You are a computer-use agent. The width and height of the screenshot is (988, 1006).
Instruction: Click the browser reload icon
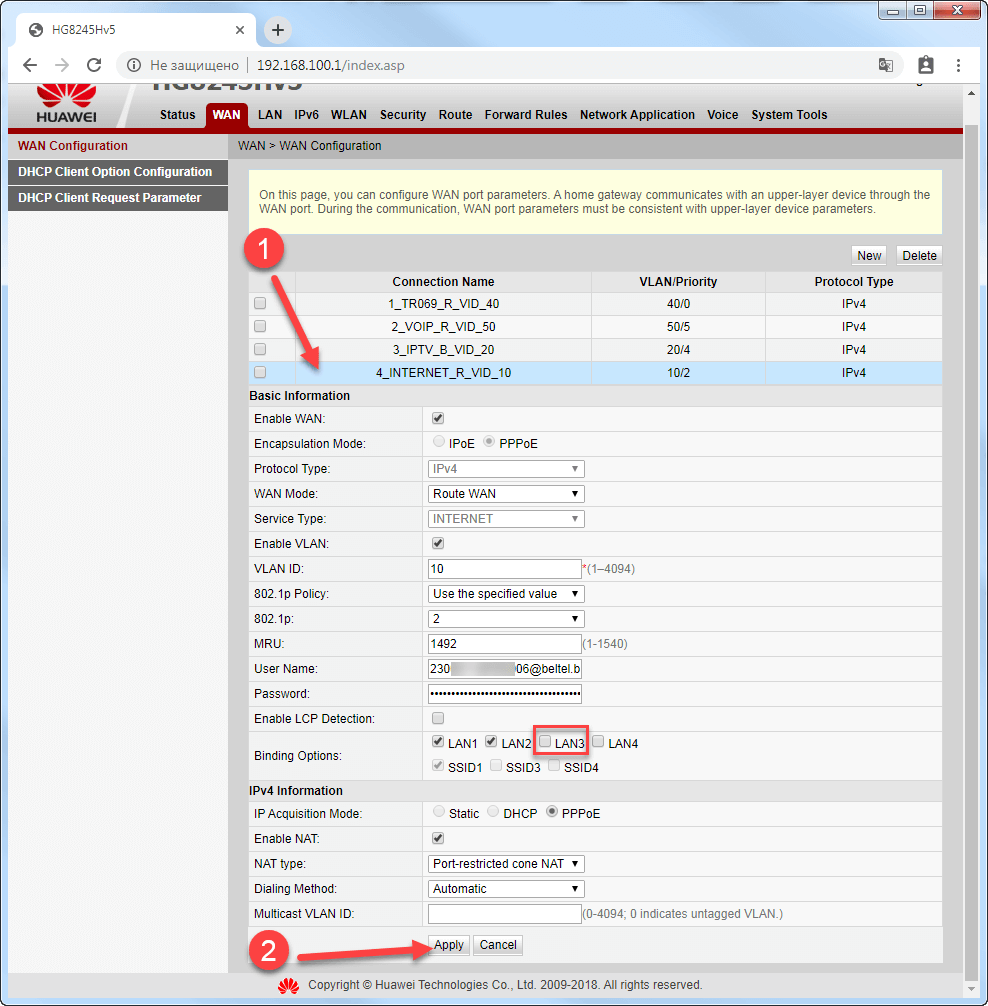94,65
